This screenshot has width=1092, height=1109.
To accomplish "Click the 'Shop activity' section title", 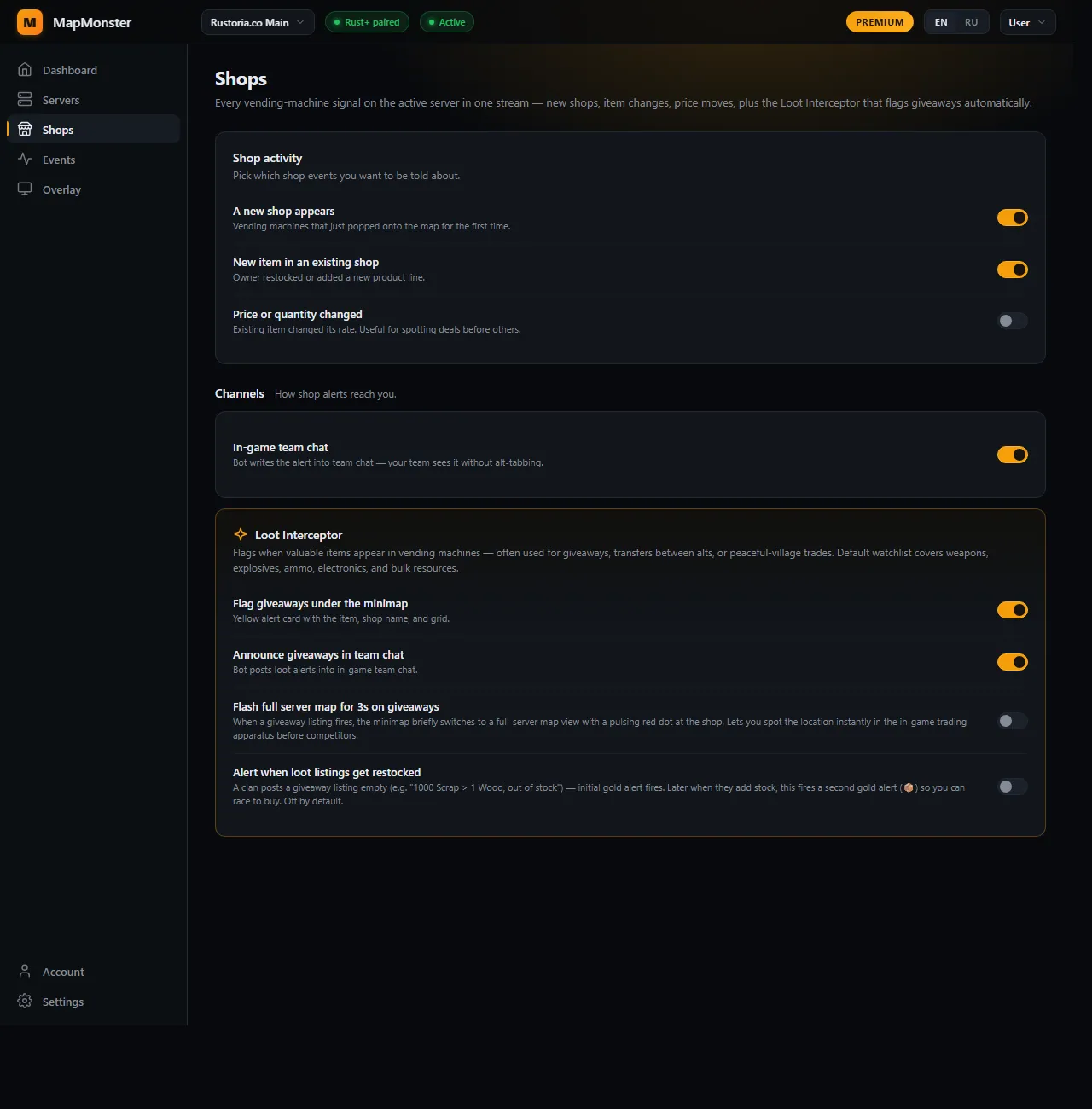I will pos(267,158).
